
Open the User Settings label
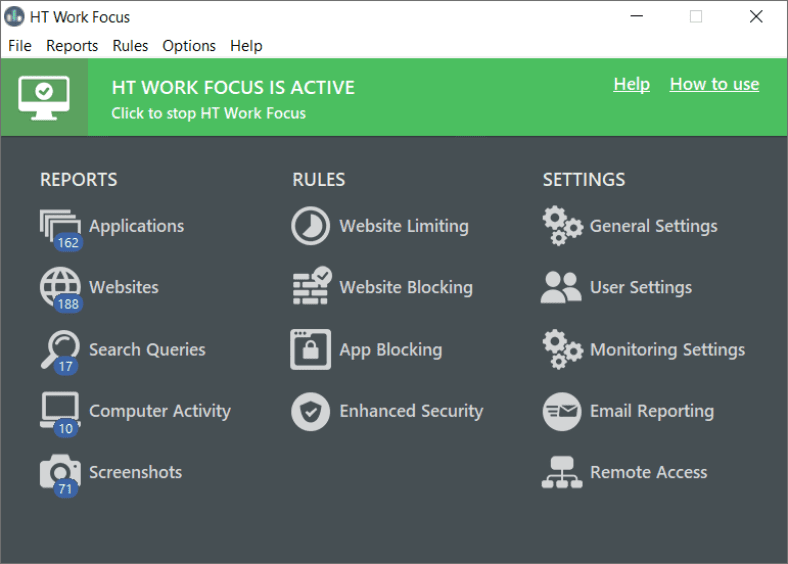641,288
